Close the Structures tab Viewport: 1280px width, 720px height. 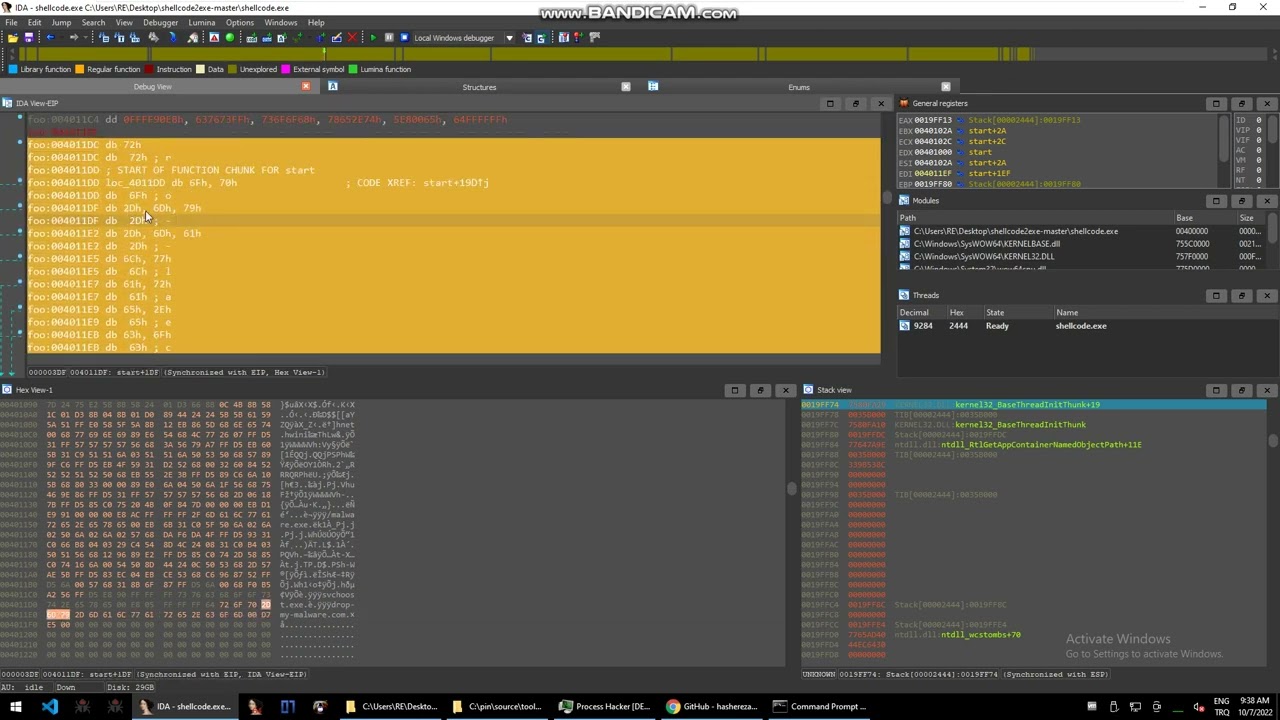[626, 87]
